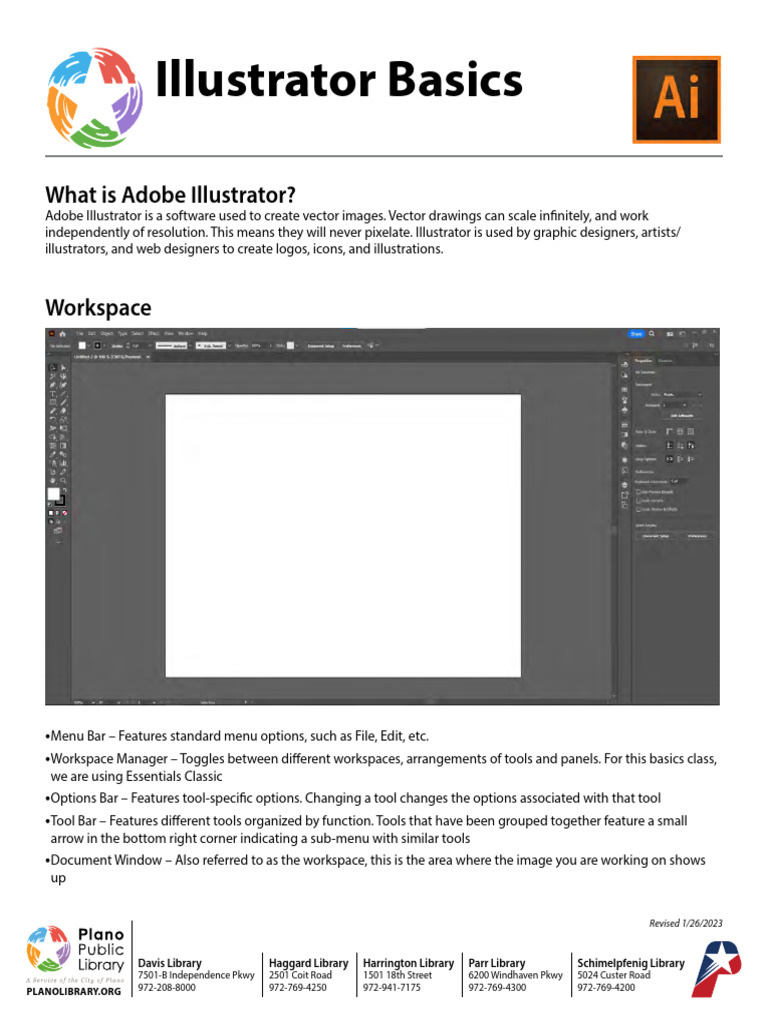This screenshot has width=768, height=1024.
Task: Select the Magic Wand tool
Action: [x=53, y=376]
